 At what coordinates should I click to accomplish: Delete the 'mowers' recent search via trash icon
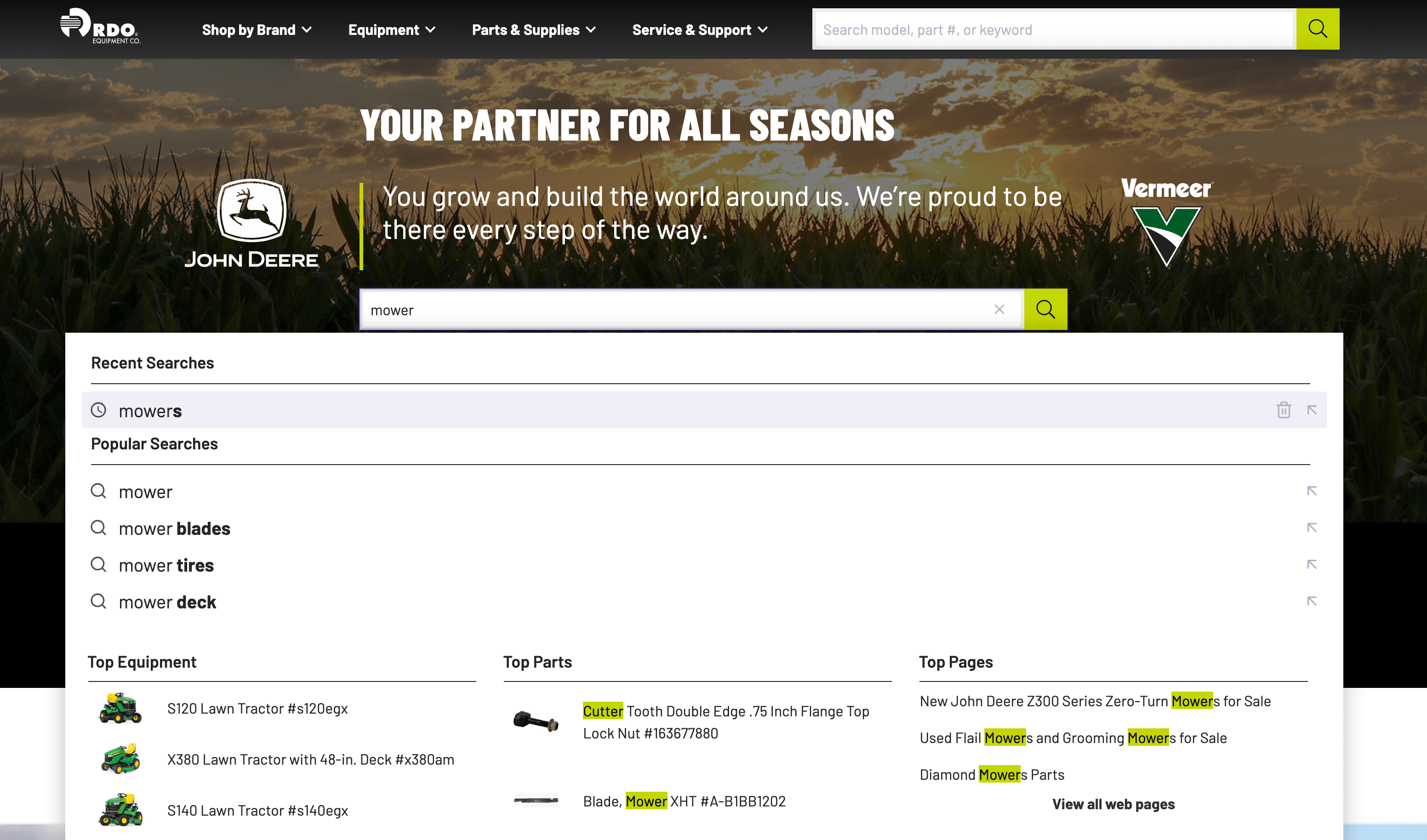1284,410
